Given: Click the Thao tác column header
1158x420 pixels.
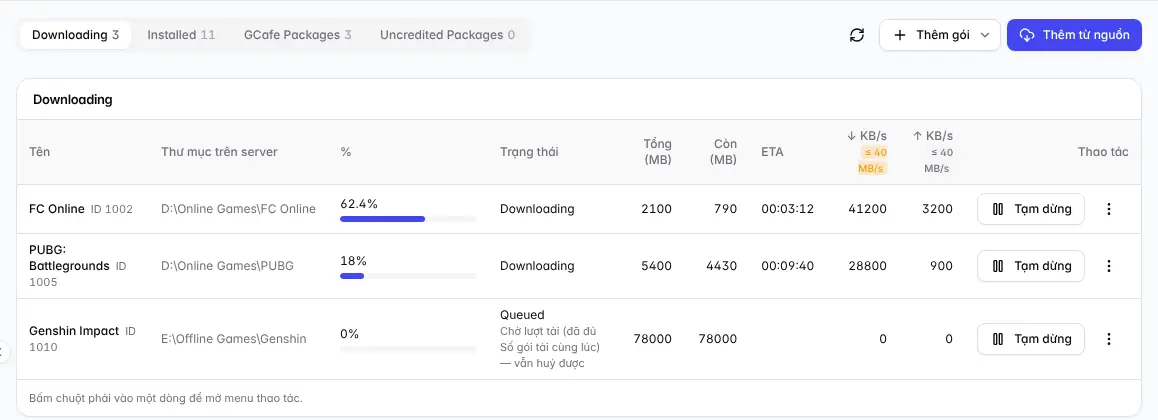Looking at the screenshot, I should pos(1103,152).
